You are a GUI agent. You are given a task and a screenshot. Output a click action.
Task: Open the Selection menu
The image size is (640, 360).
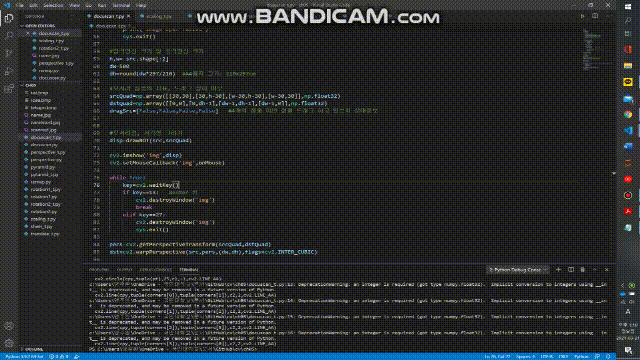tap(53, 5)
